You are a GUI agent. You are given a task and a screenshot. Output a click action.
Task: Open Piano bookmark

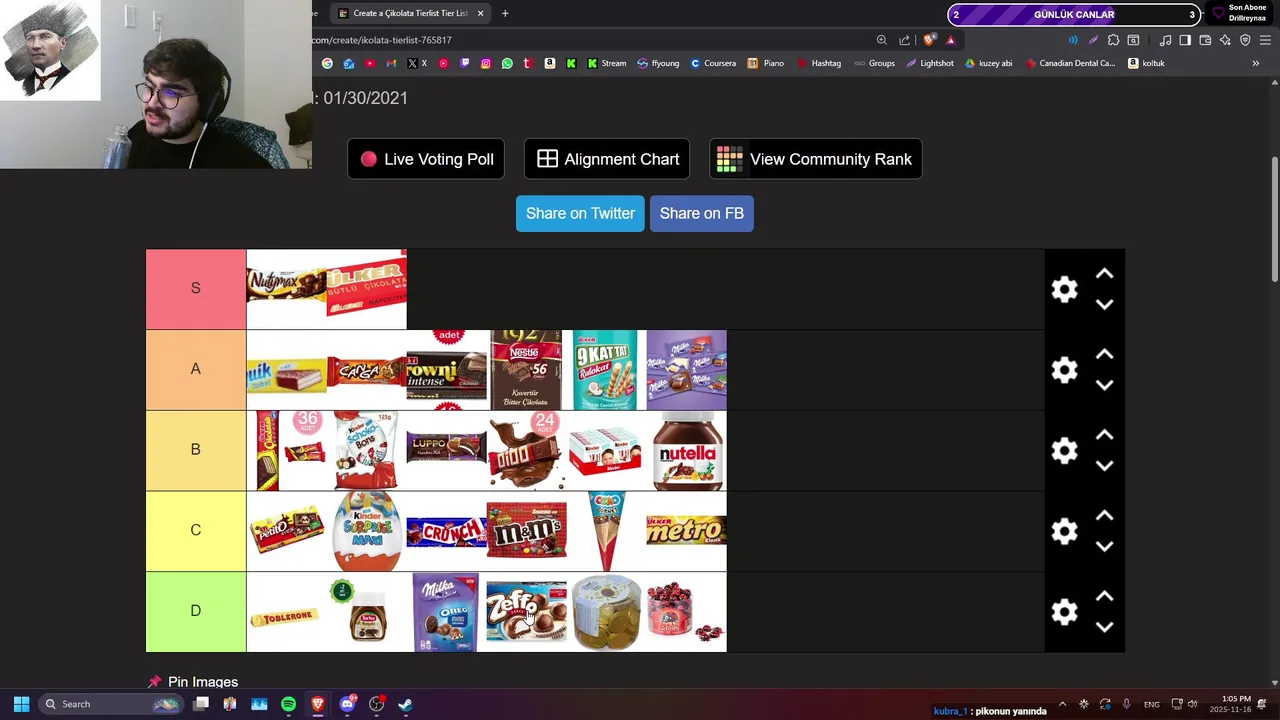[x=766, y=63]
